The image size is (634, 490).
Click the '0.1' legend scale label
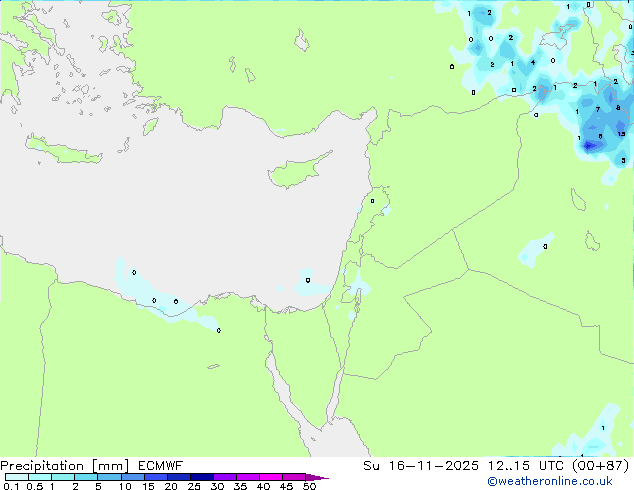pyautogui.click(x=11, y=486)
